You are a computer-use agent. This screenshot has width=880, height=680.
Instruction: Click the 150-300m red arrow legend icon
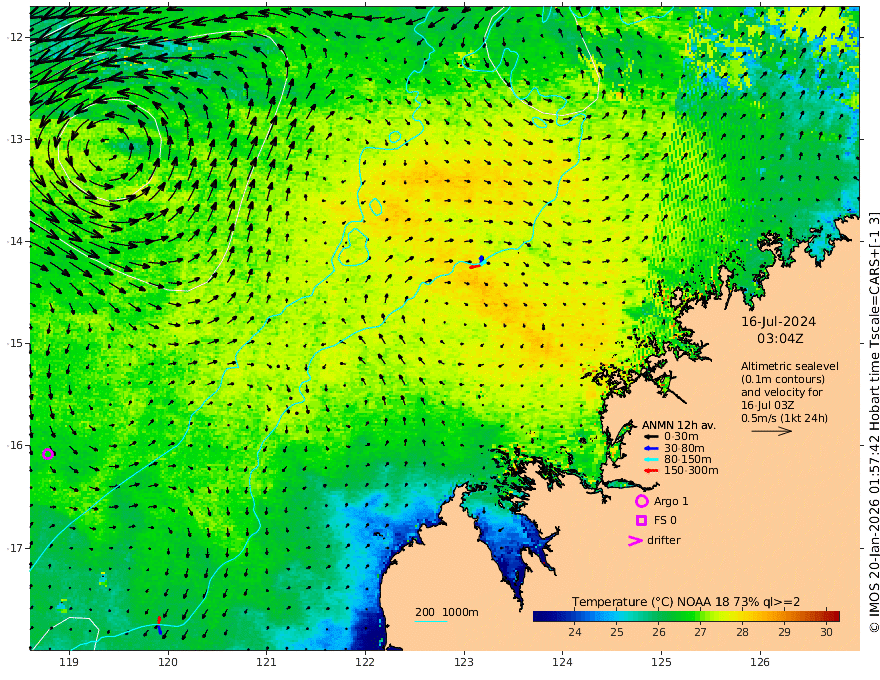[651, 471]
